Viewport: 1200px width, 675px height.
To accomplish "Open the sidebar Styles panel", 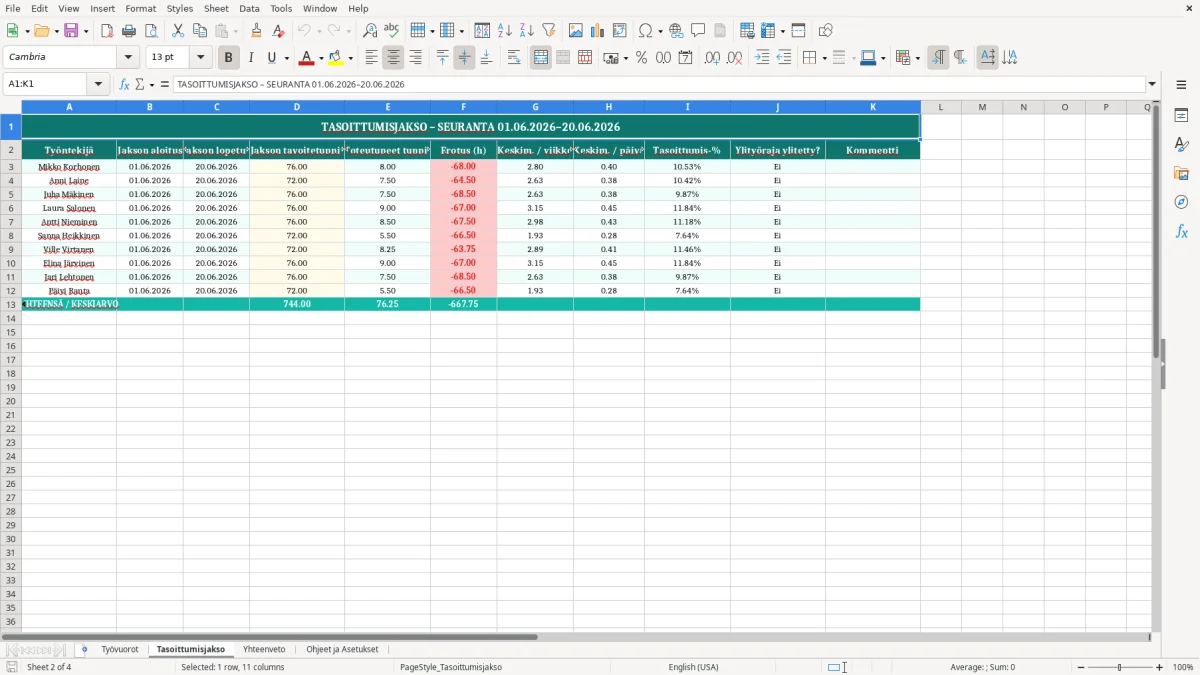I will 1181,144.
